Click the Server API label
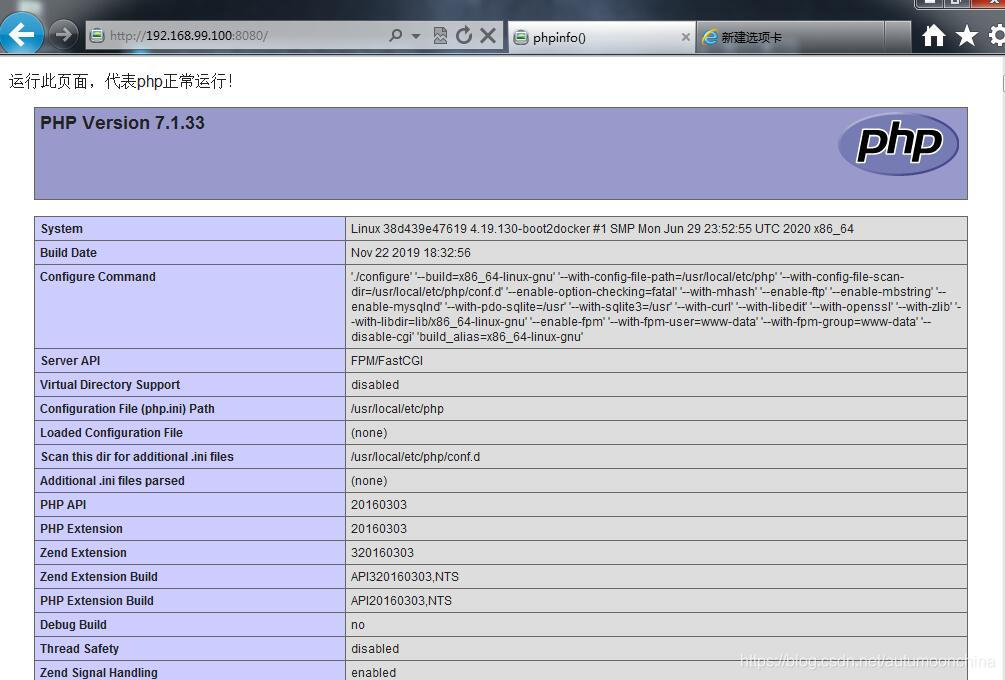 tap(71, 361)
